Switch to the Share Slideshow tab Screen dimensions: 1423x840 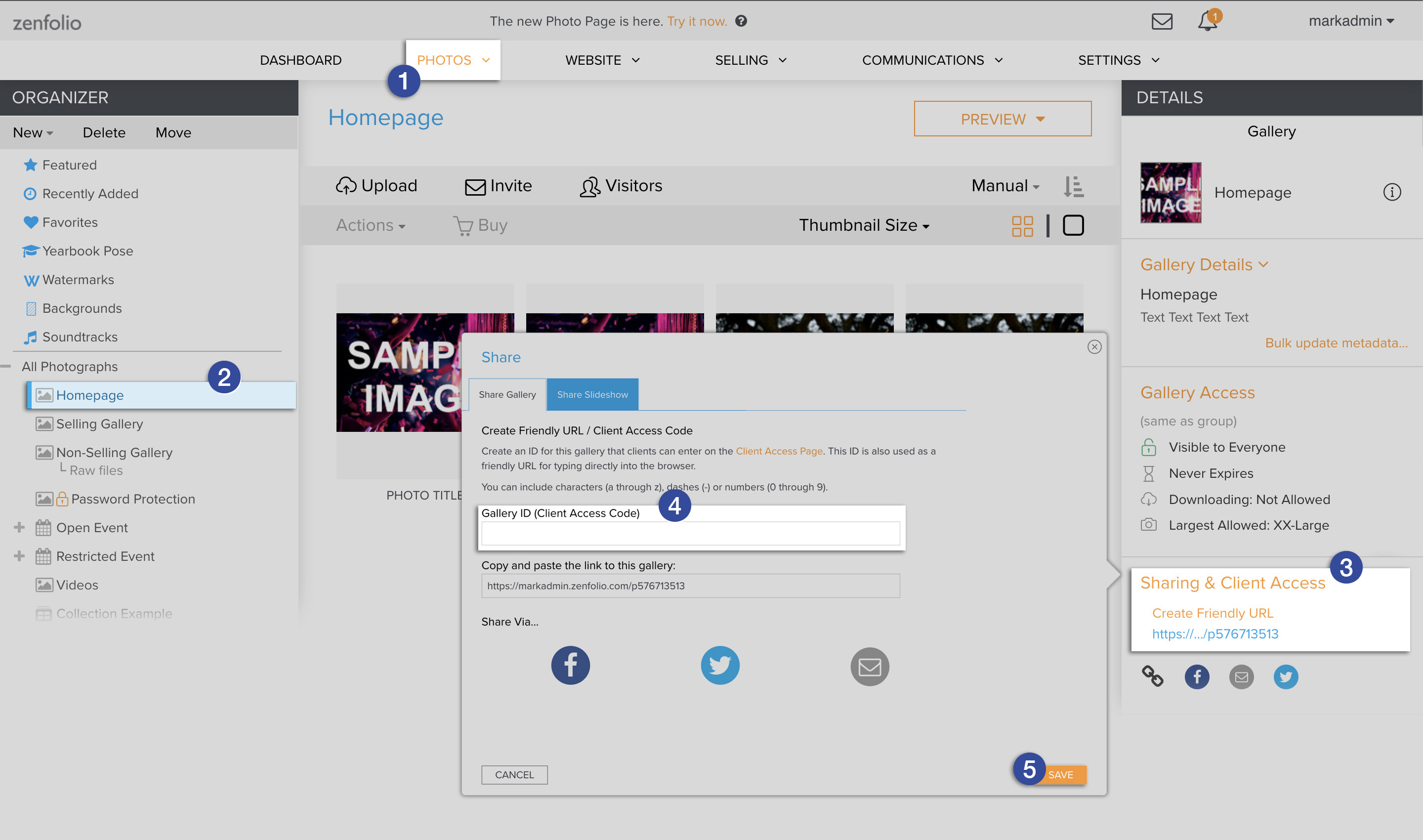coord(592,394)
